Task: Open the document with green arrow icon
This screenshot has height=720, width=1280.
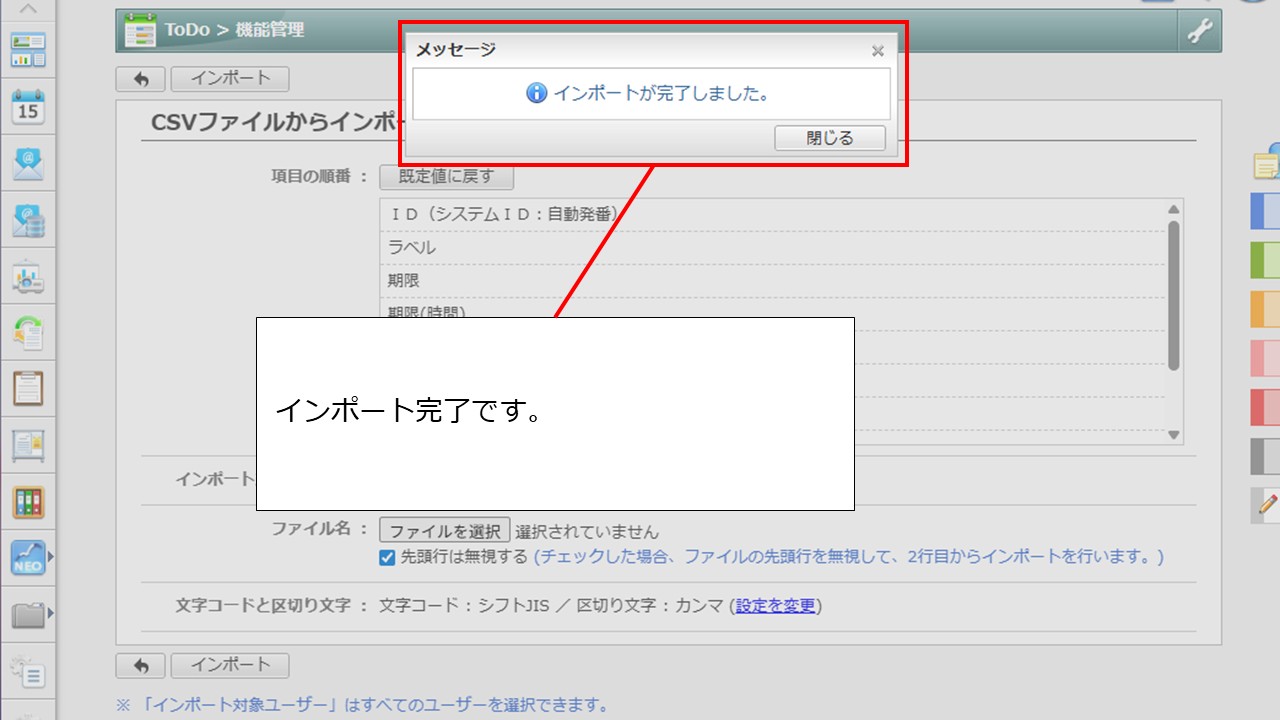Action: click(28, 333)
